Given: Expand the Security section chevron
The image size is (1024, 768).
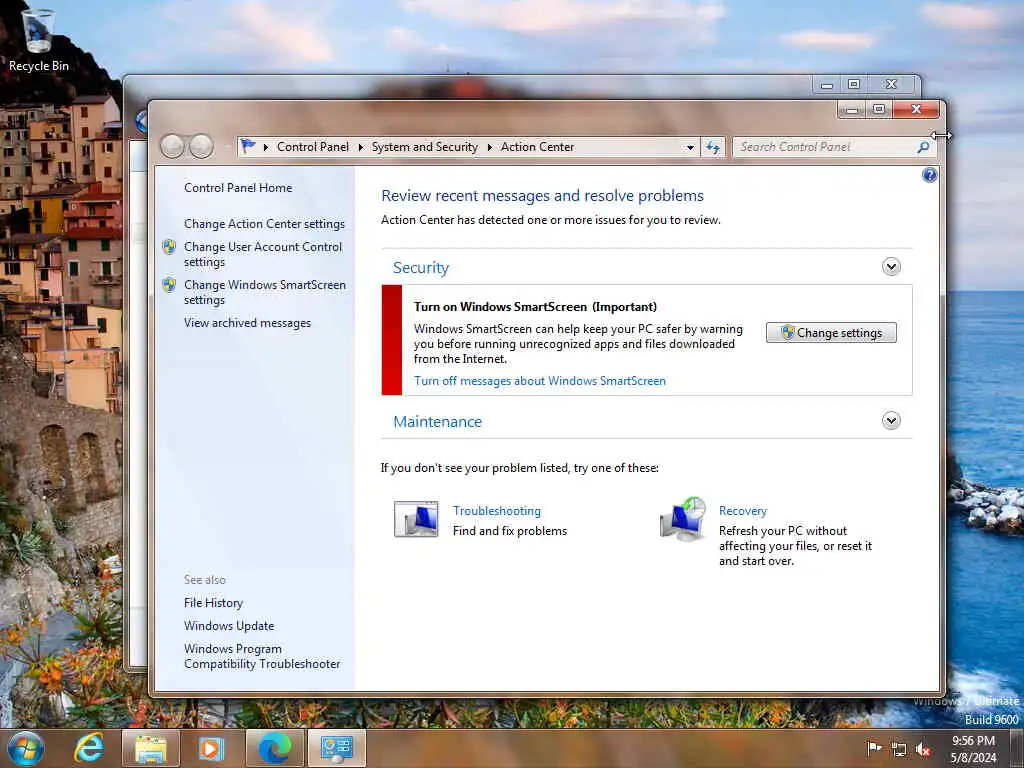Looking at the screenshot, I should [x=891, y=266].
